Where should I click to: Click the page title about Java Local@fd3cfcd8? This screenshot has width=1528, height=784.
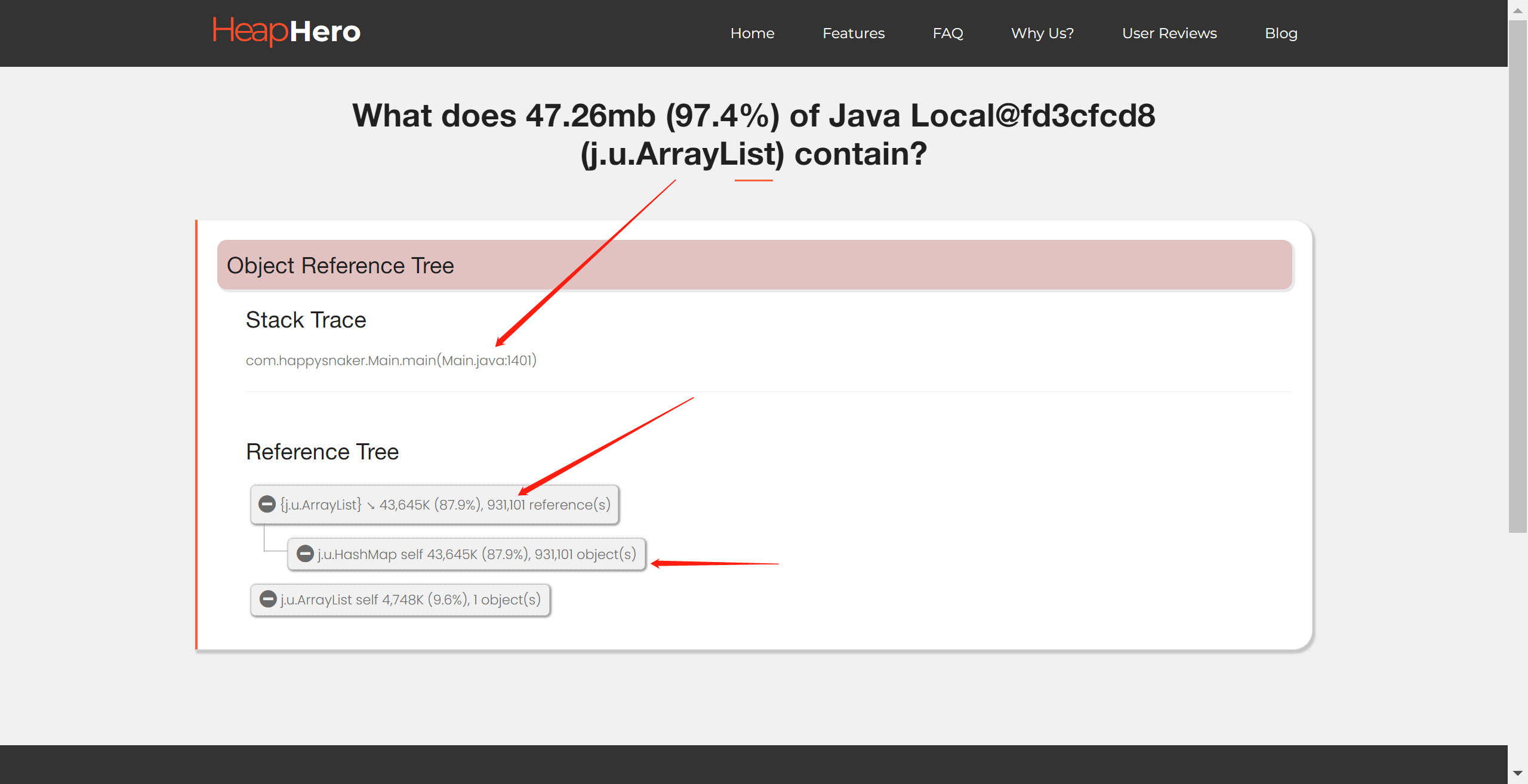coord(753,135)
